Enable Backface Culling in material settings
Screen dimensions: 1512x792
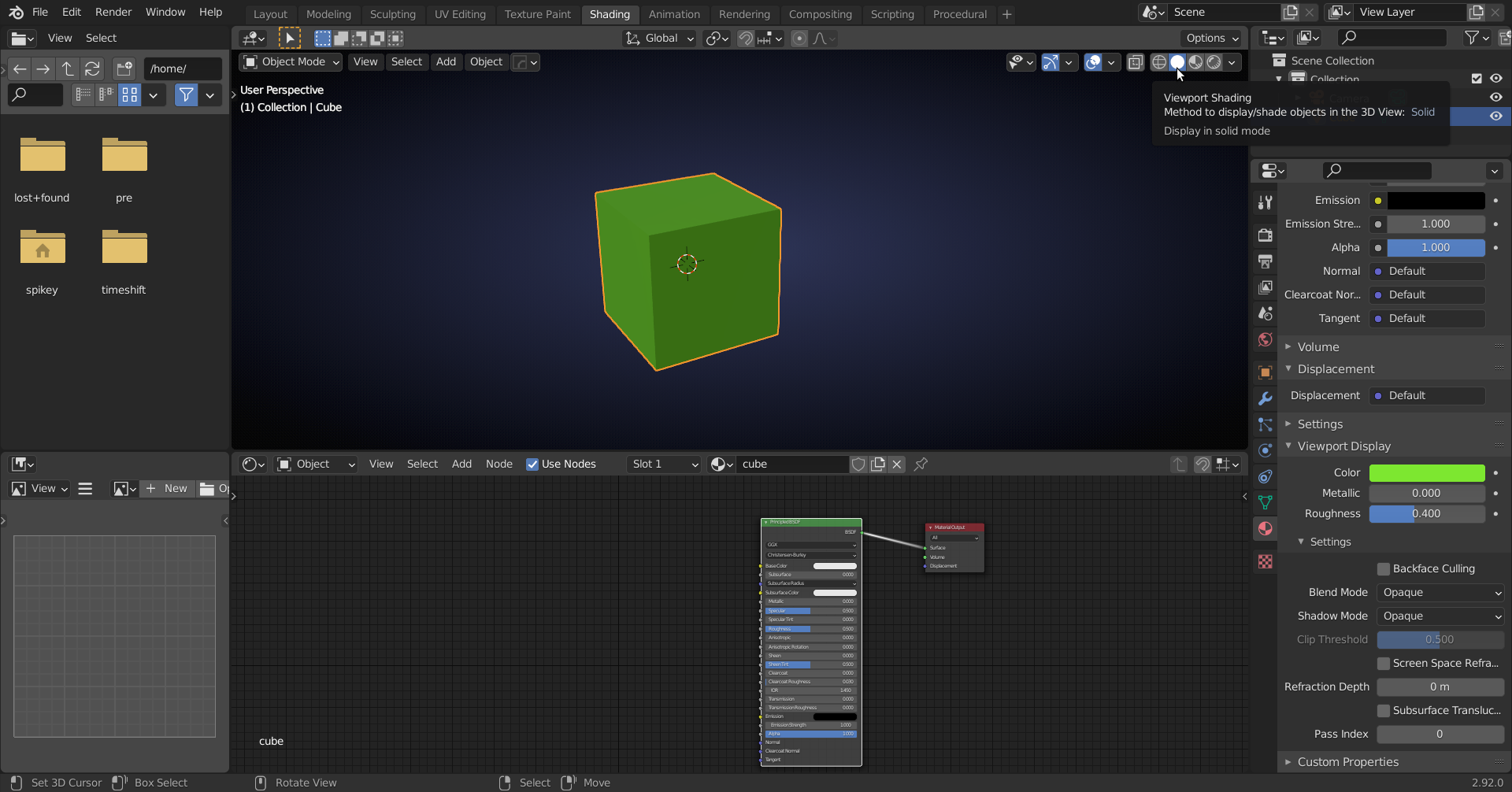click(x=1384, y=568)
